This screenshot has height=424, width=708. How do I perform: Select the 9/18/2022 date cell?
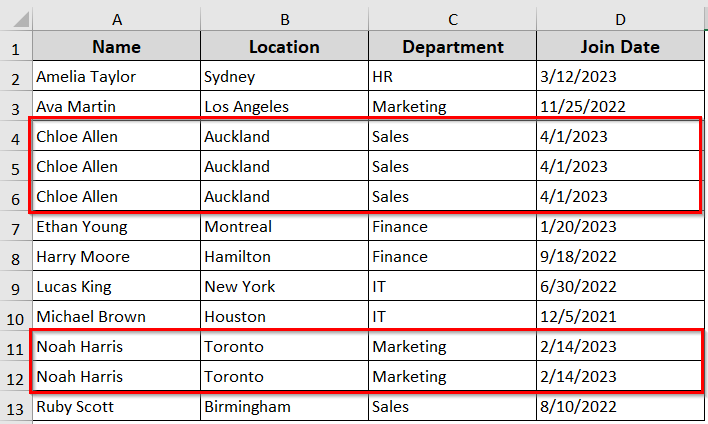pos(620,256)
